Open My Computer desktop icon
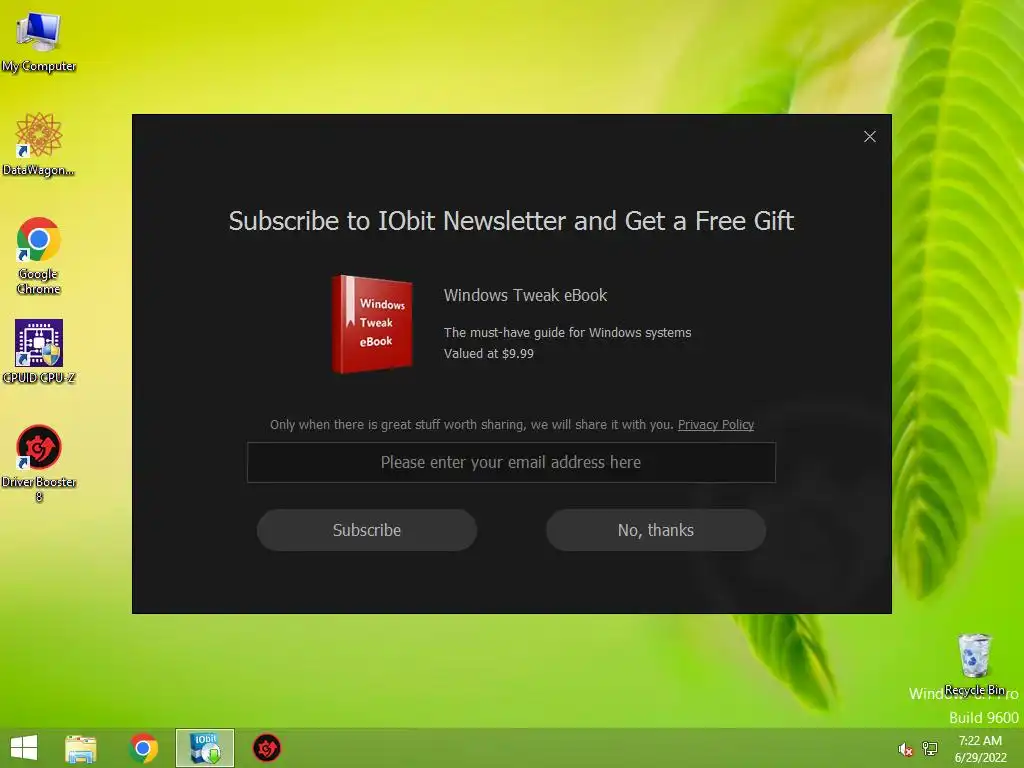 39,41
